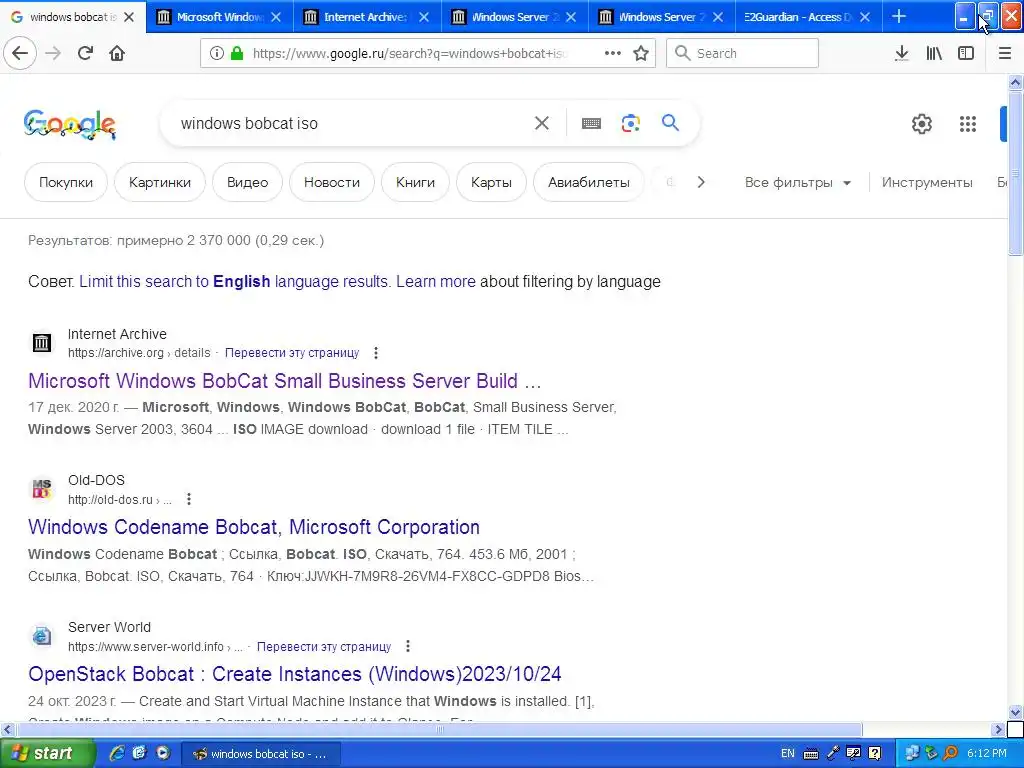Filter results by Картинки
The image size is (1024, 768).
(x=160, y=182)
